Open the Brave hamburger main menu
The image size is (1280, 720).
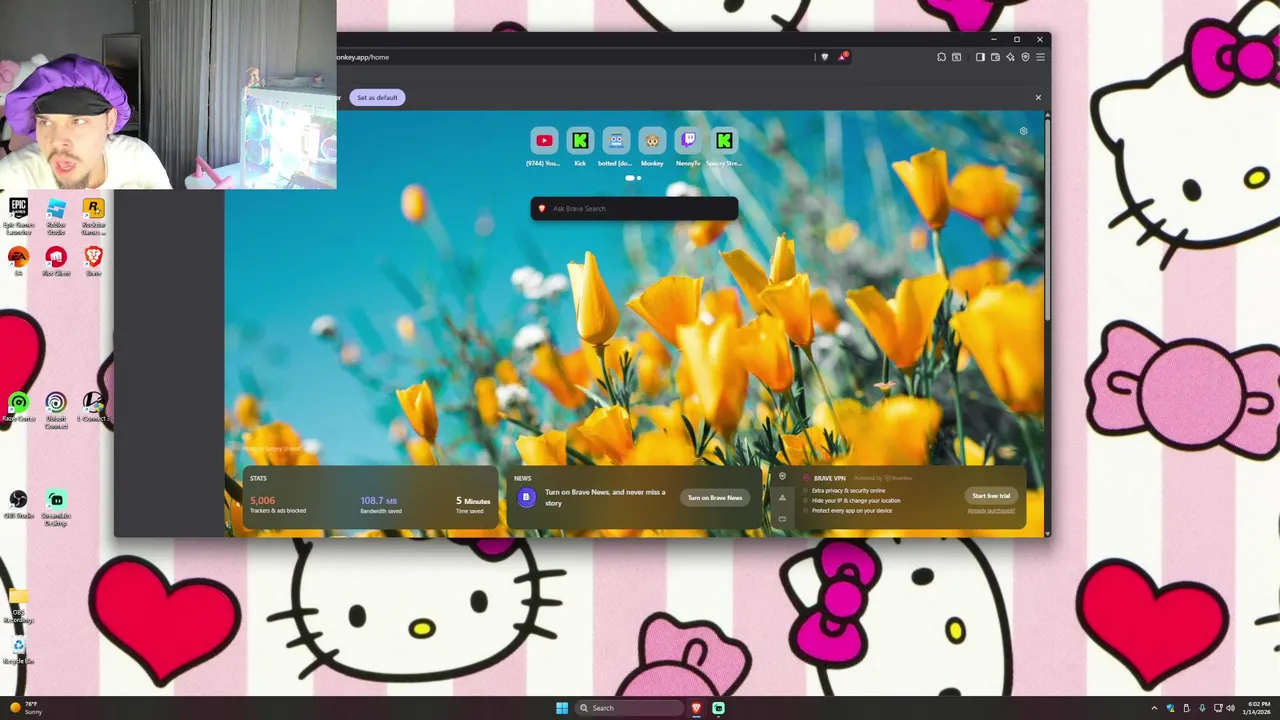1040,57
